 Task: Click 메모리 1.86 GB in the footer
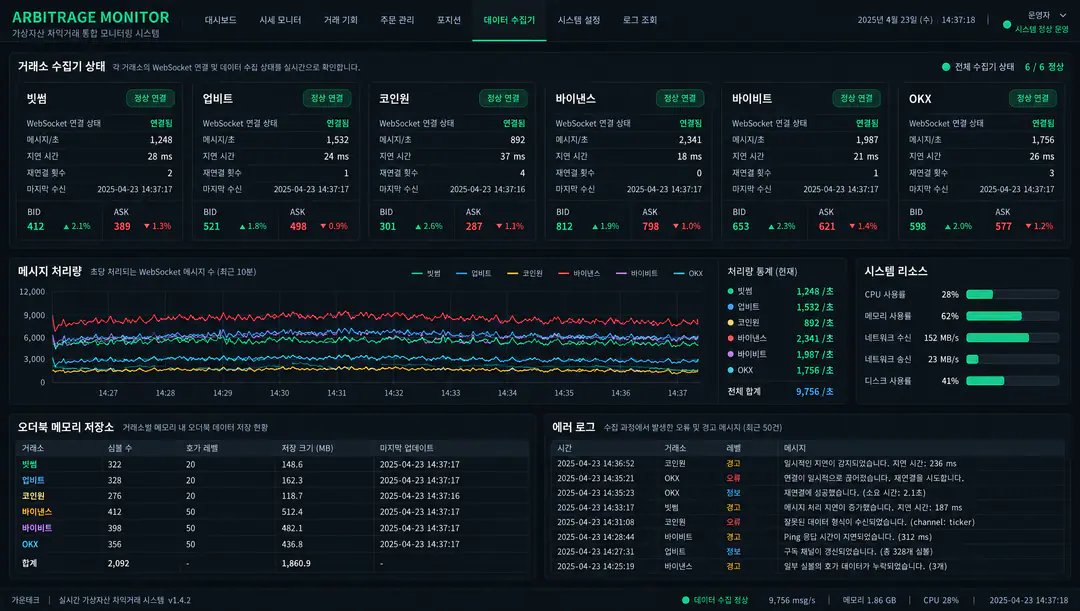coord(869,600)
